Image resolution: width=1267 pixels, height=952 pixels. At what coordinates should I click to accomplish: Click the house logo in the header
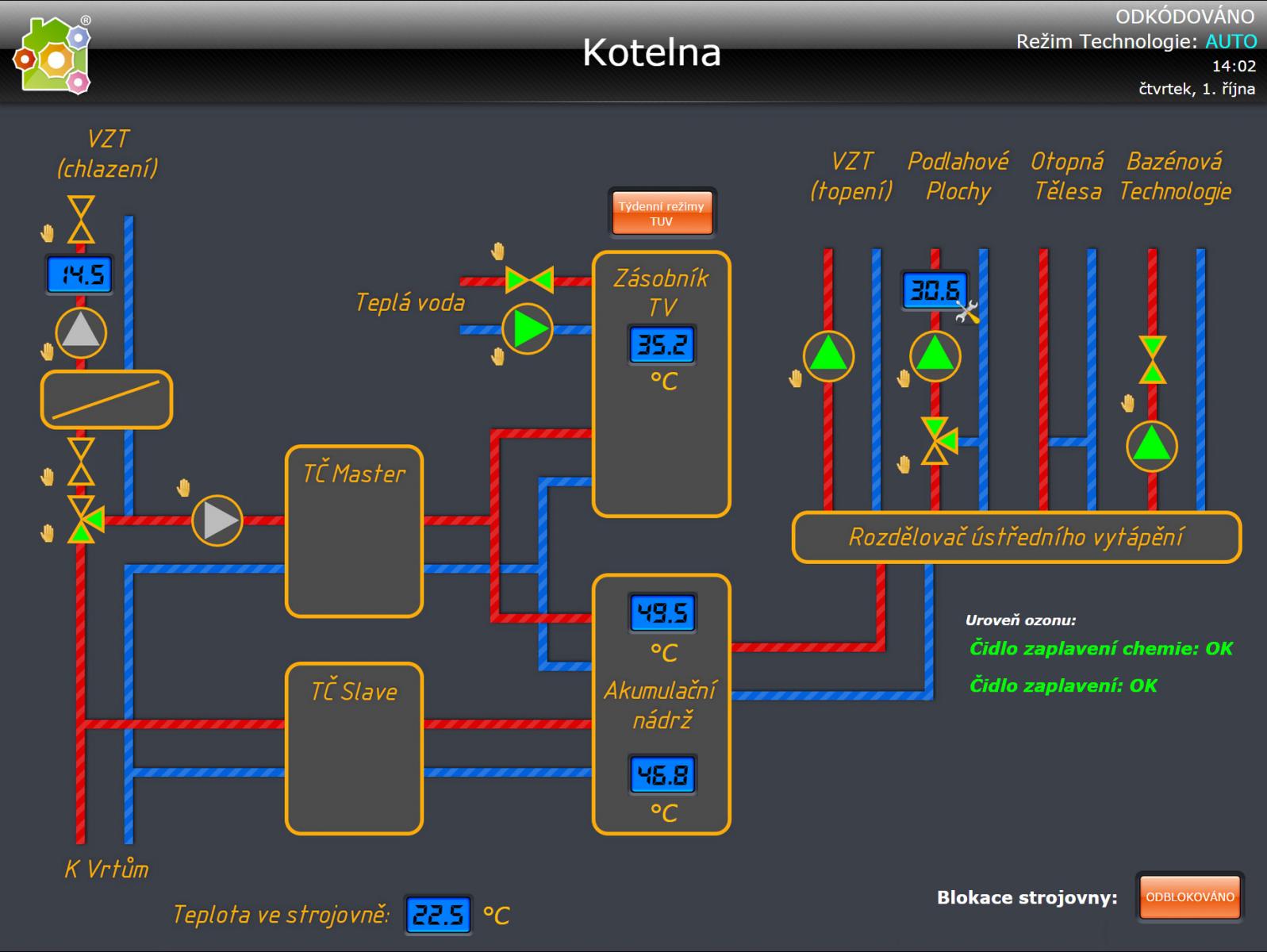point(53,56)
